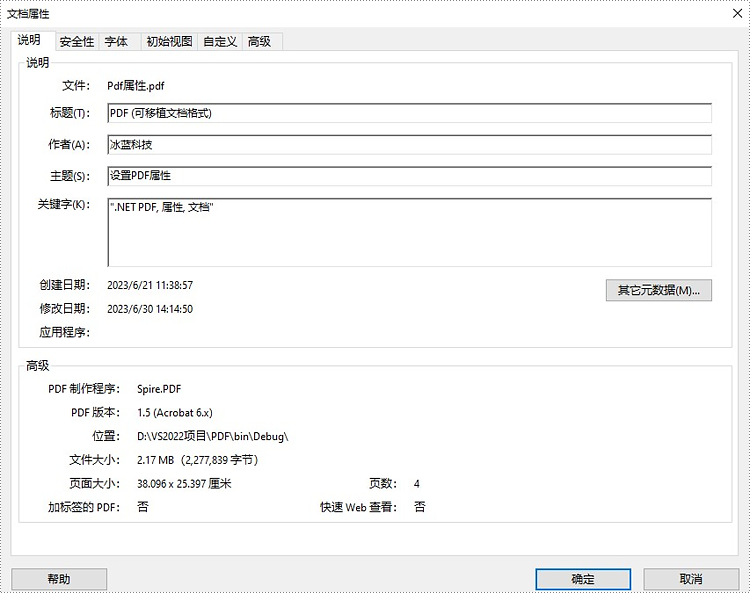Click creation date 2023/6/21 11:38:57

150,286
